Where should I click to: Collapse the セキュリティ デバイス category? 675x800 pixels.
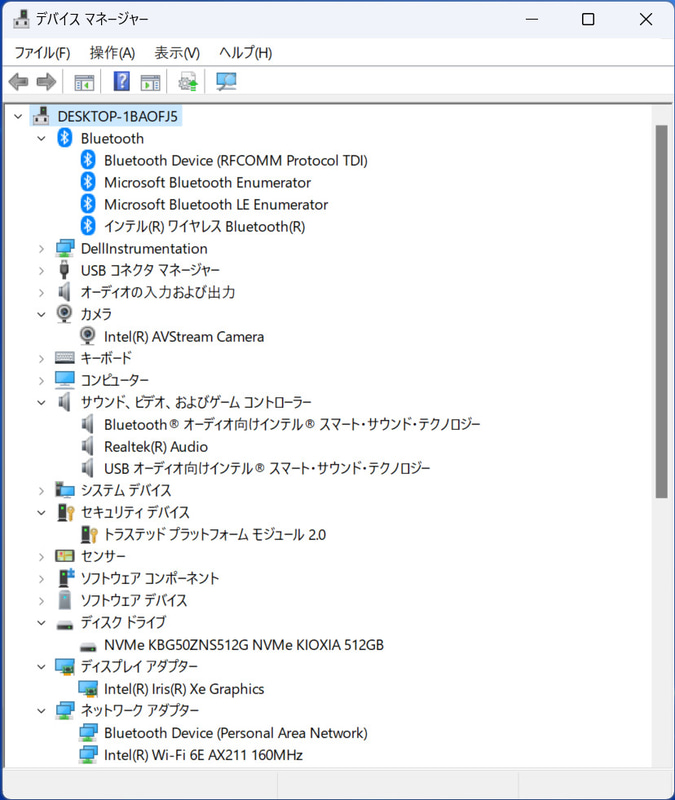41,513
